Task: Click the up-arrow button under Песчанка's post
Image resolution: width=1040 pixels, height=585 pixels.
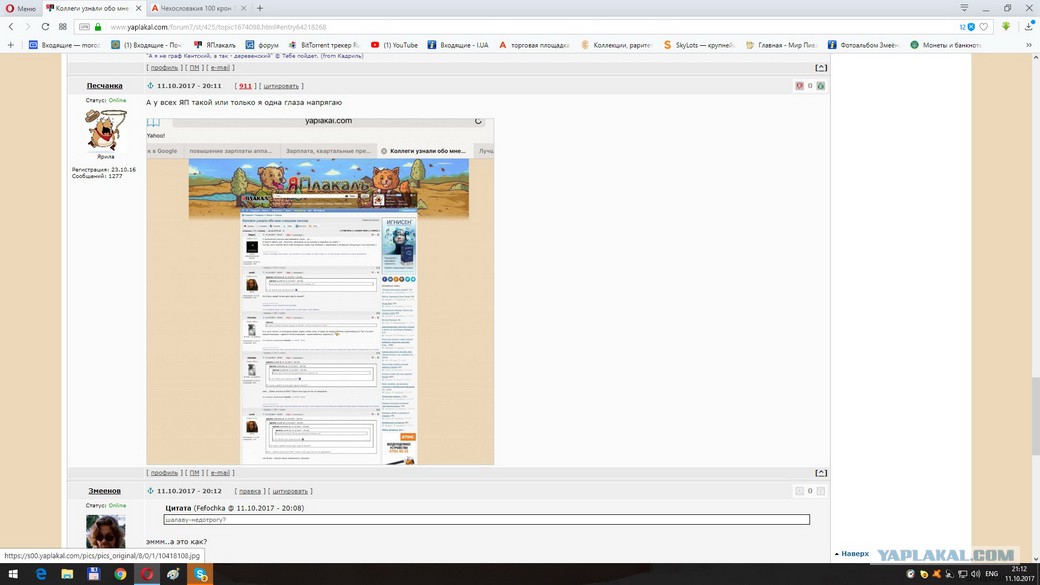Action: [820, 473]
